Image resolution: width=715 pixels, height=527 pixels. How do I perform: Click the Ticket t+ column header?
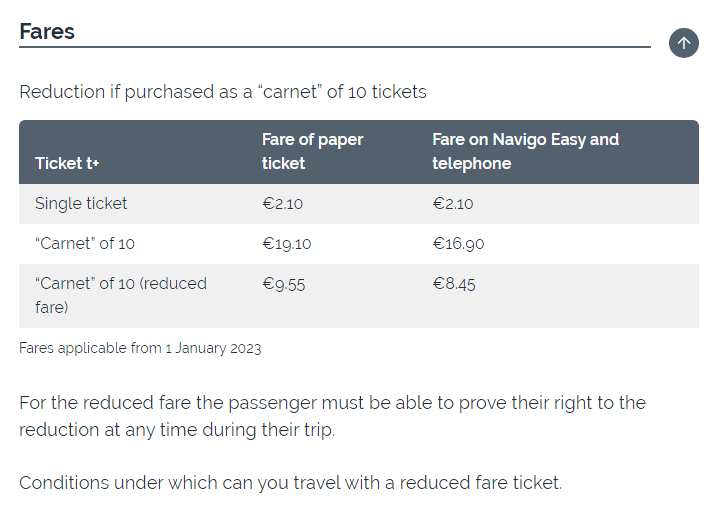click(x=67, y=163)
